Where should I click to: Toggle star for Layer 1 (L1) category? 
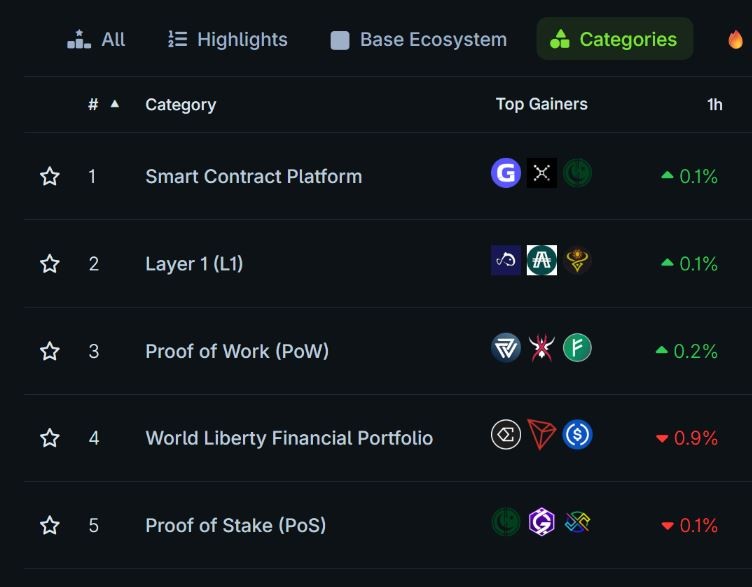49,264
